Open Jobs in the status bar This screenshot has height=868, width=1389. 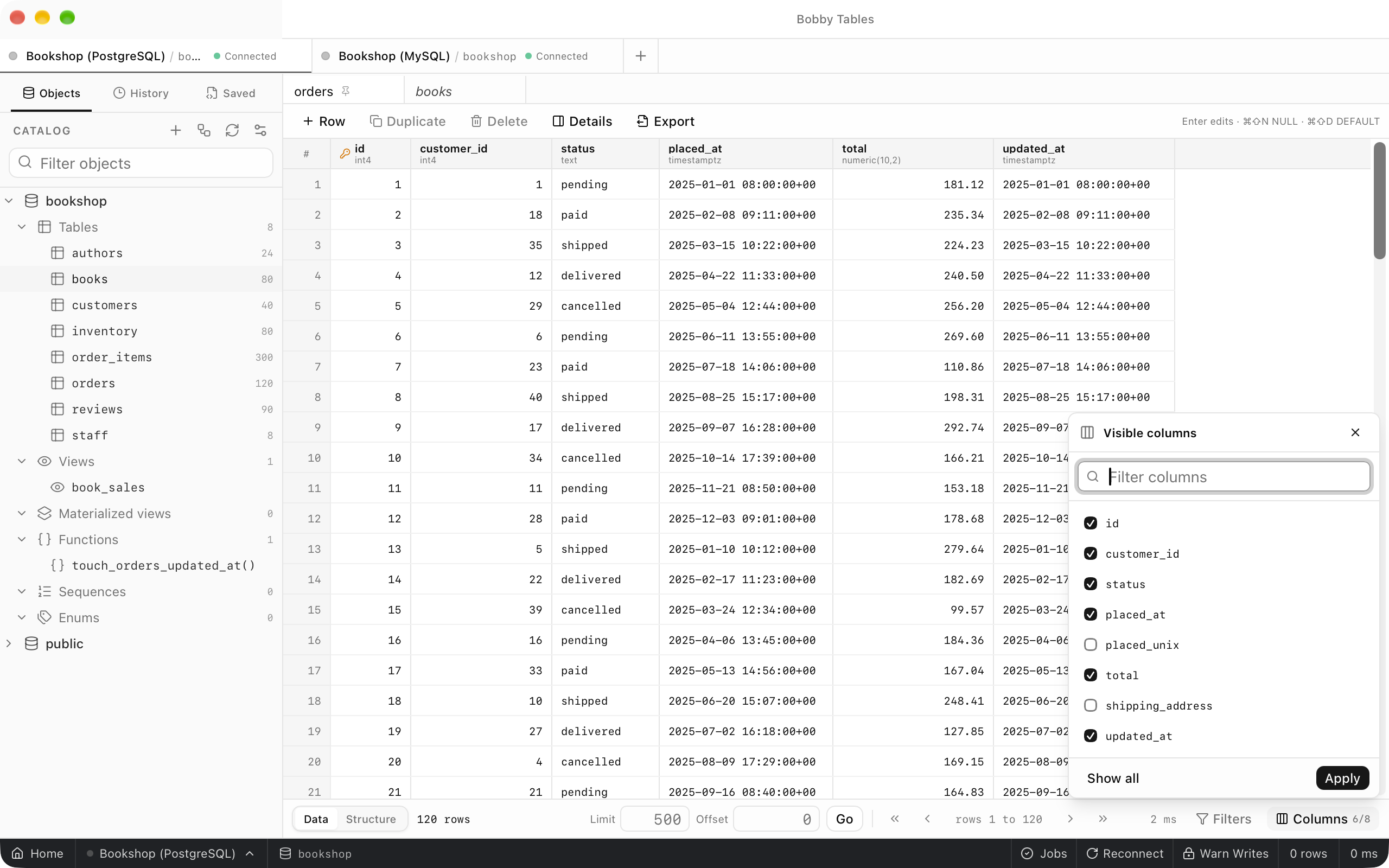coord(1044,853)
